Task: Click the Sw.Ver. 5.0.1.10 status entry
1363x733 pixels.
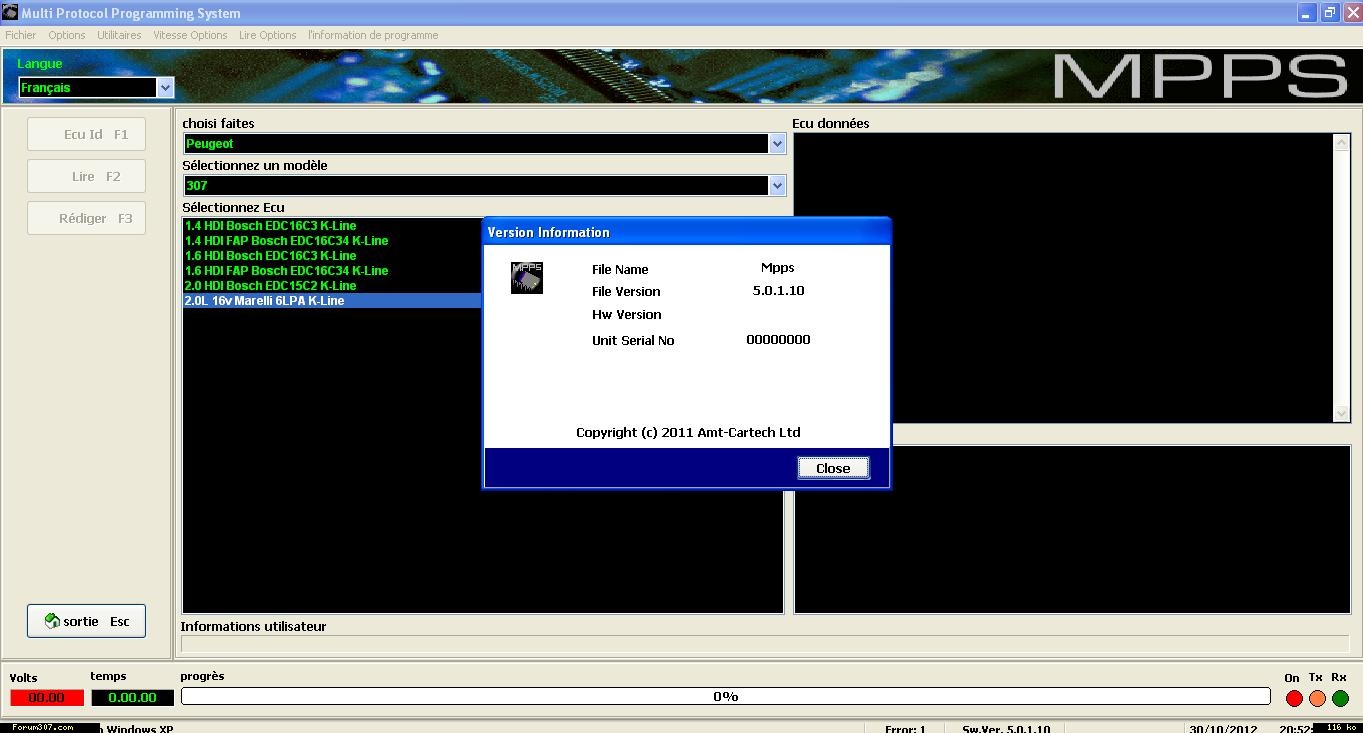Action: pos(1006,729)
